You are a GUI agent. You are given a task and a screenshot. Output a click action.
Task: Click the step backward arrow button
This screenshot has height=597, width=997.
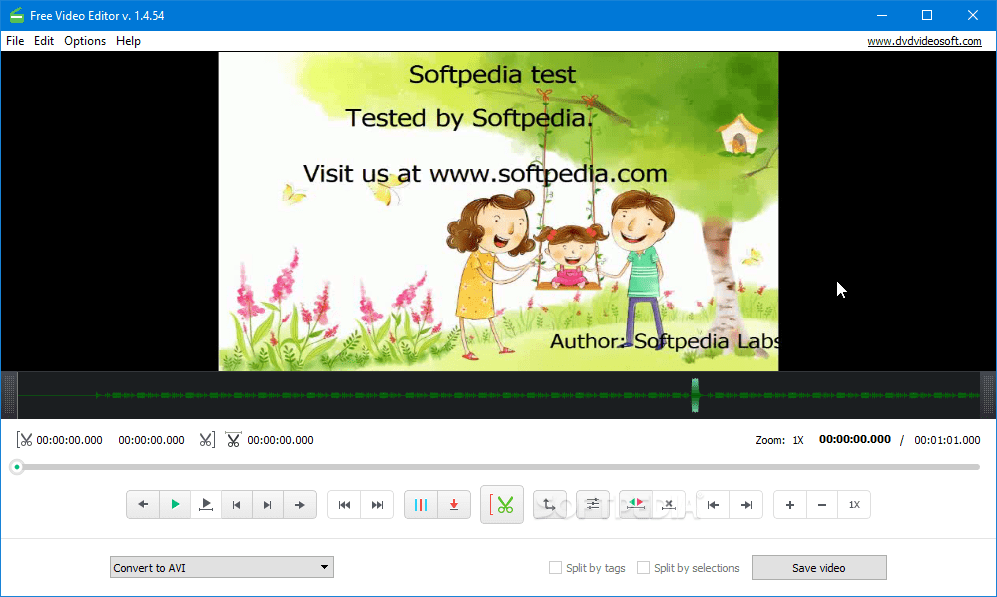pos(143,505)
